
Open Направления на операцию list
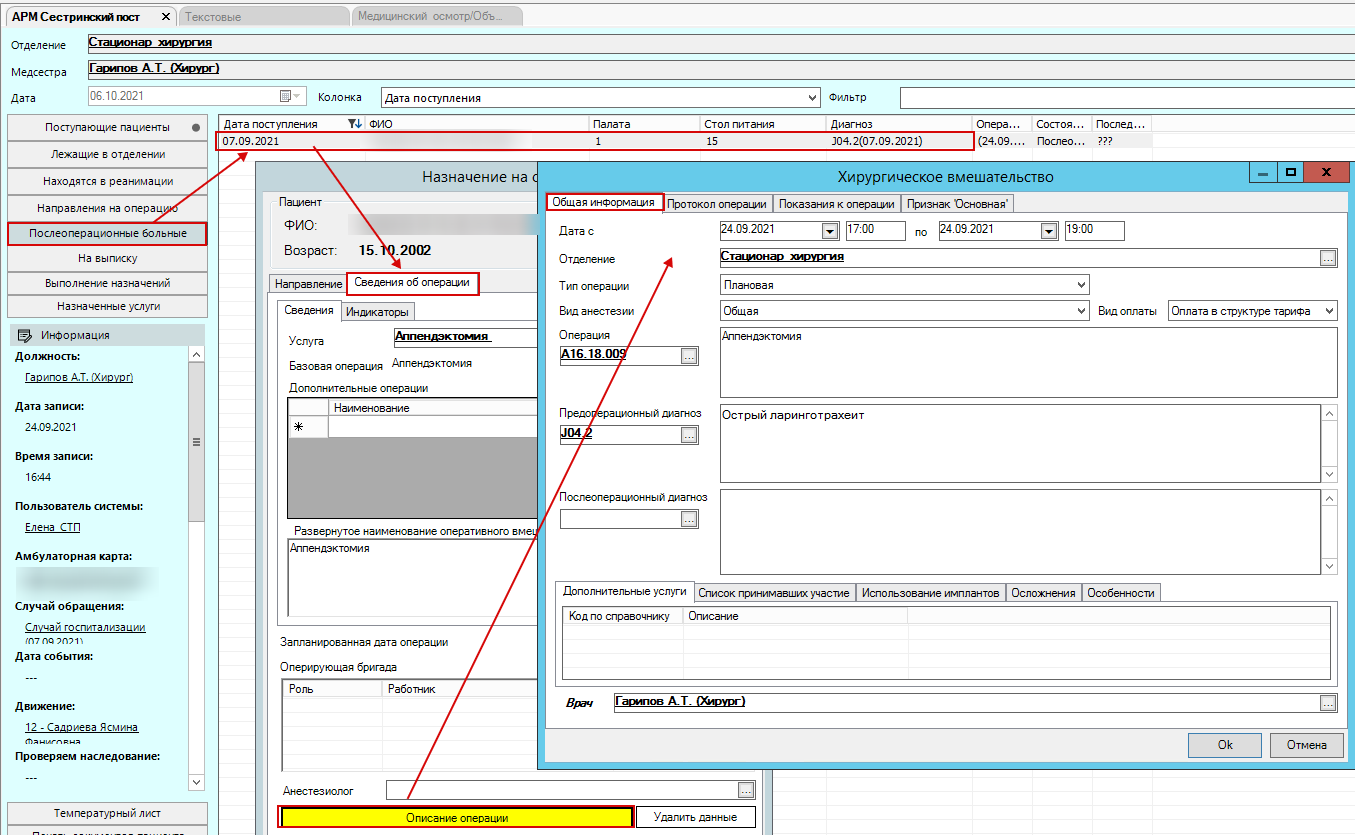pos(107,208)
